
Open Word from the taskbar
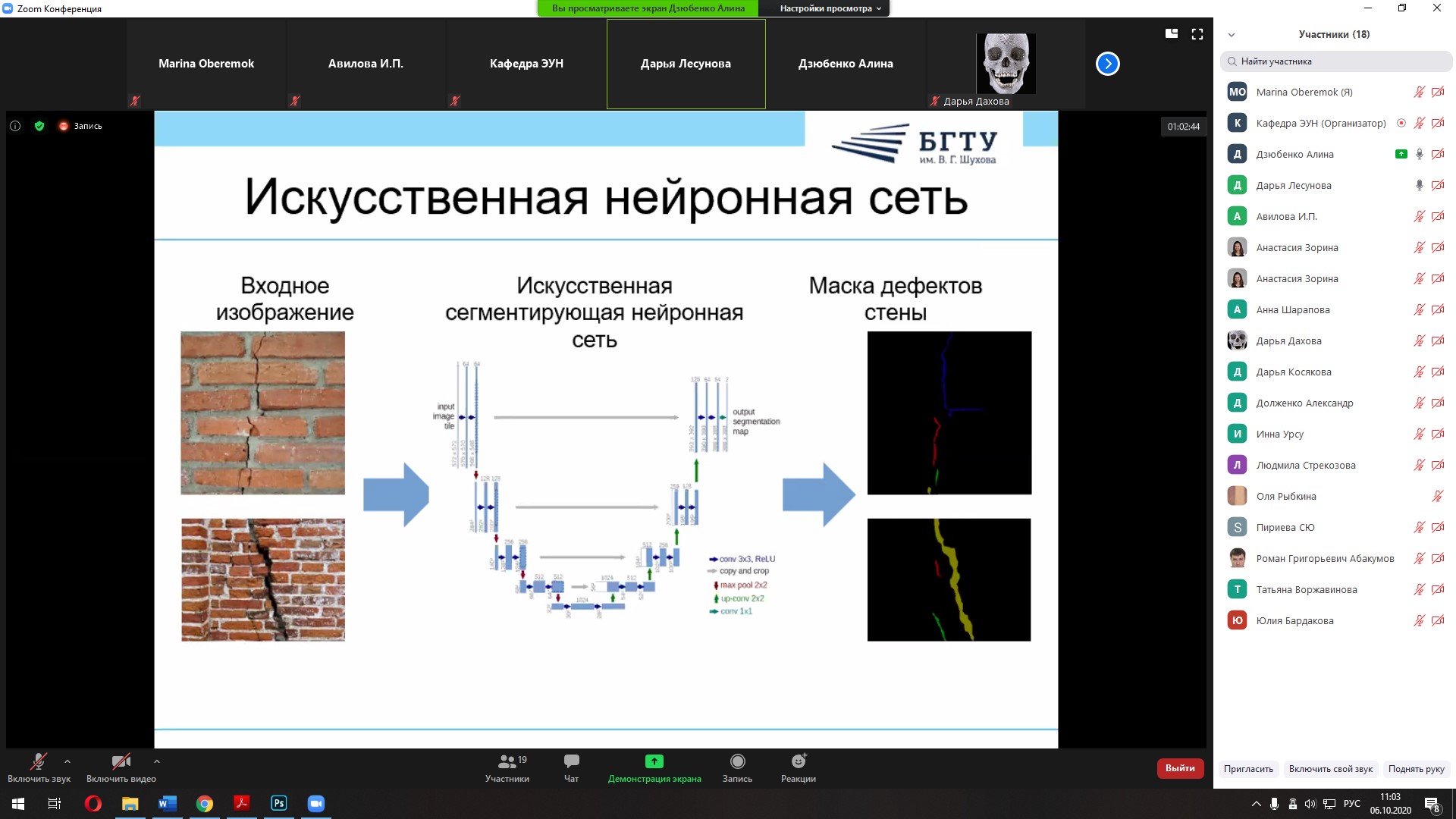pos(167,804)
